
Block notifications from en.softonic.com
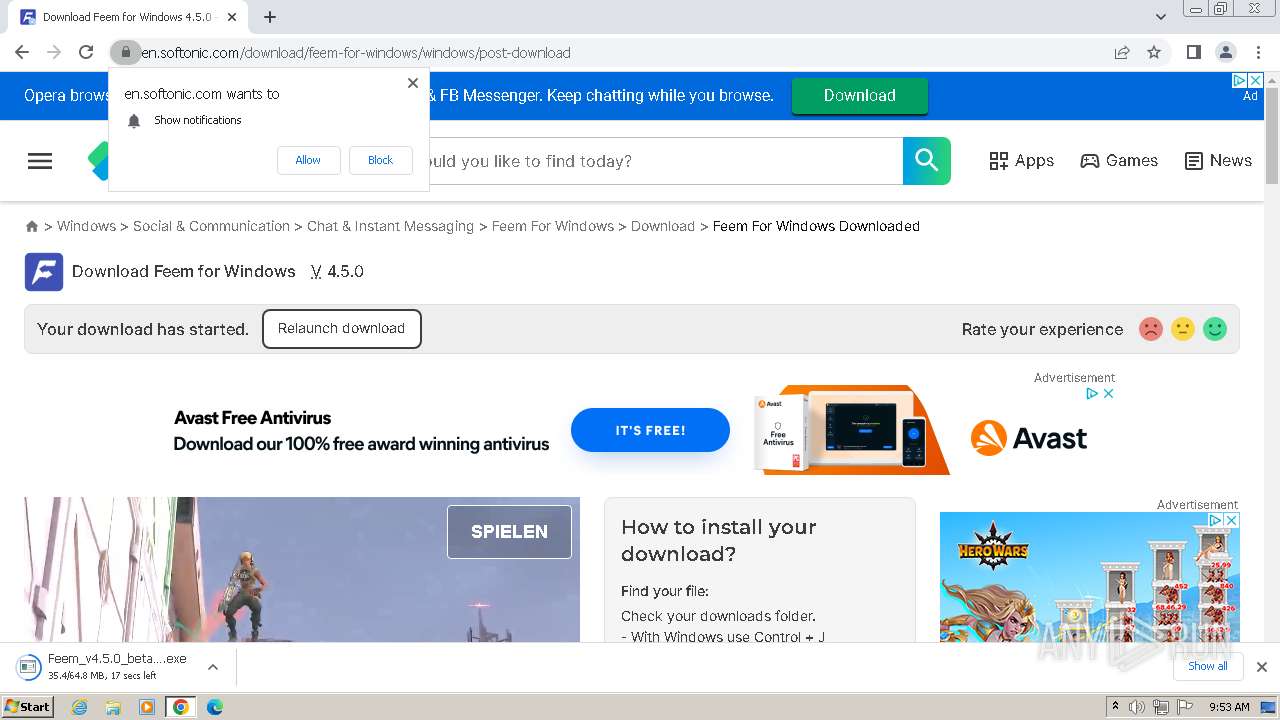pos(380,160)
